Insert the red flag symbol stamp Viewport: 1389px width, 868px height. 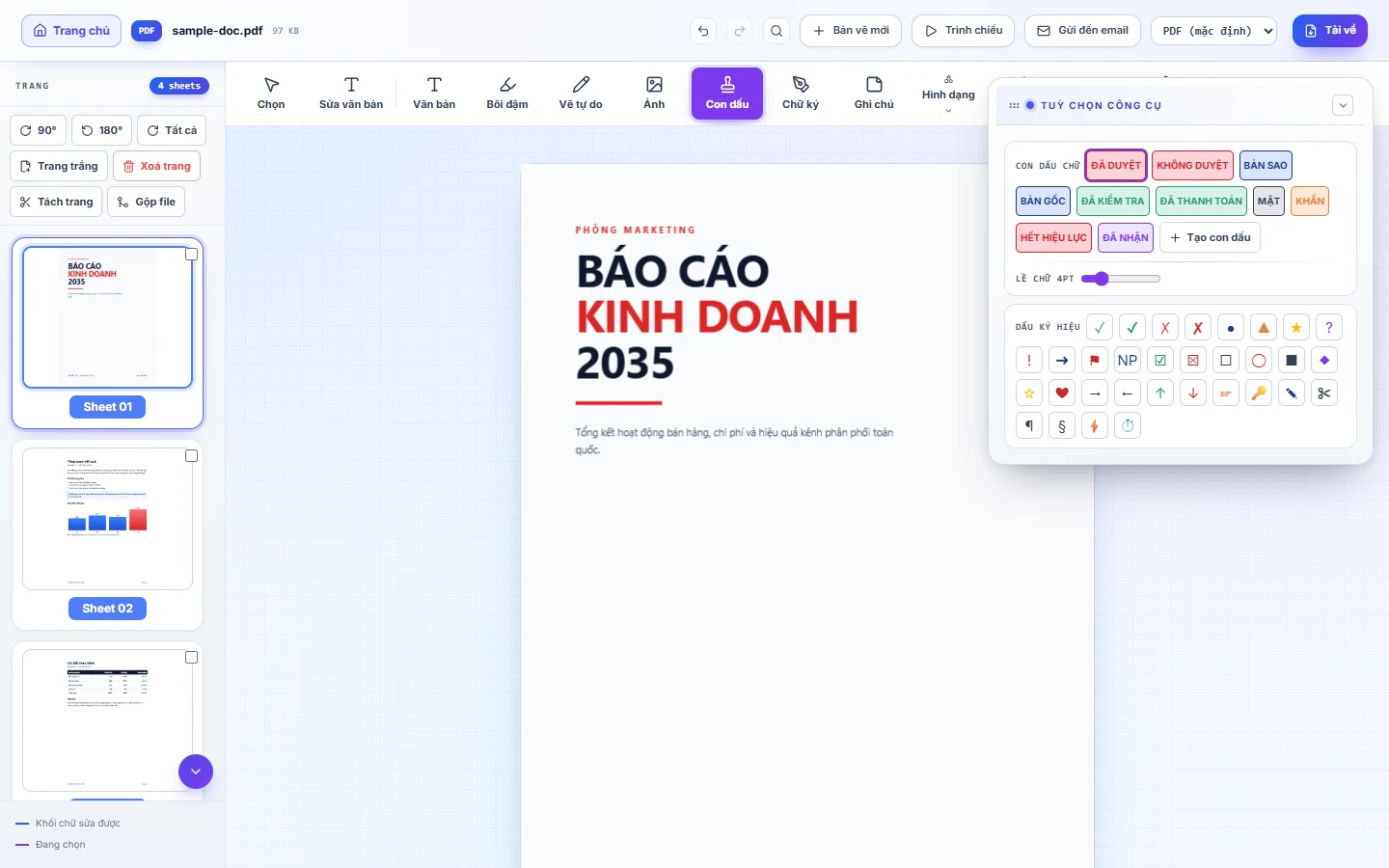pyautogui.click(x=1095, y=361)
